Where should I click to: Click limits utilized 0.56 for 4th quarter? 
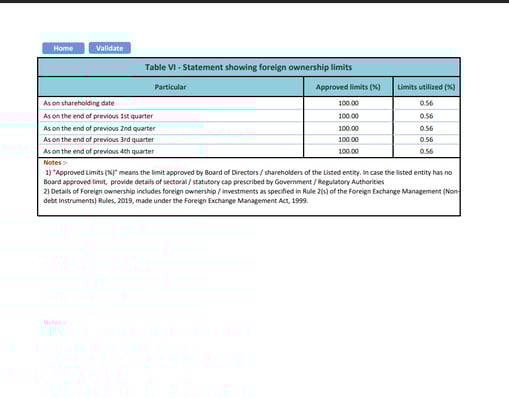[427, 151]
